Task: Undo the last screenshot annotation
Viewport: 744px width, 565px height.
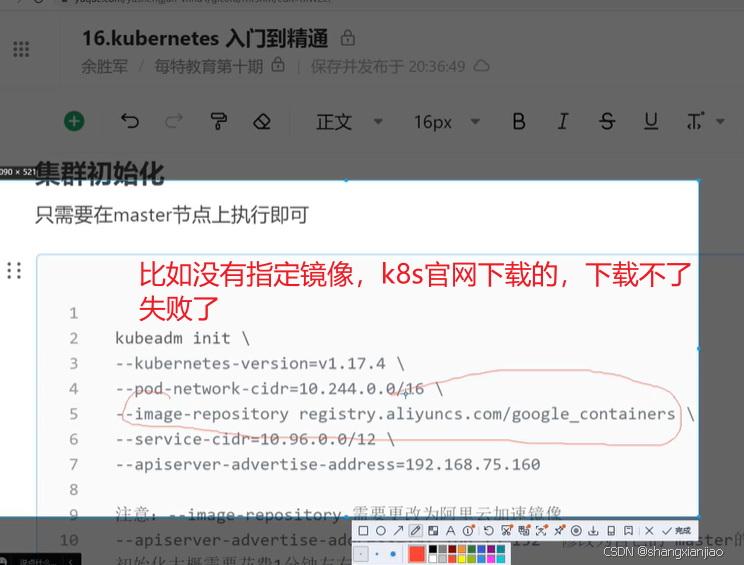Action: point(489,530)
